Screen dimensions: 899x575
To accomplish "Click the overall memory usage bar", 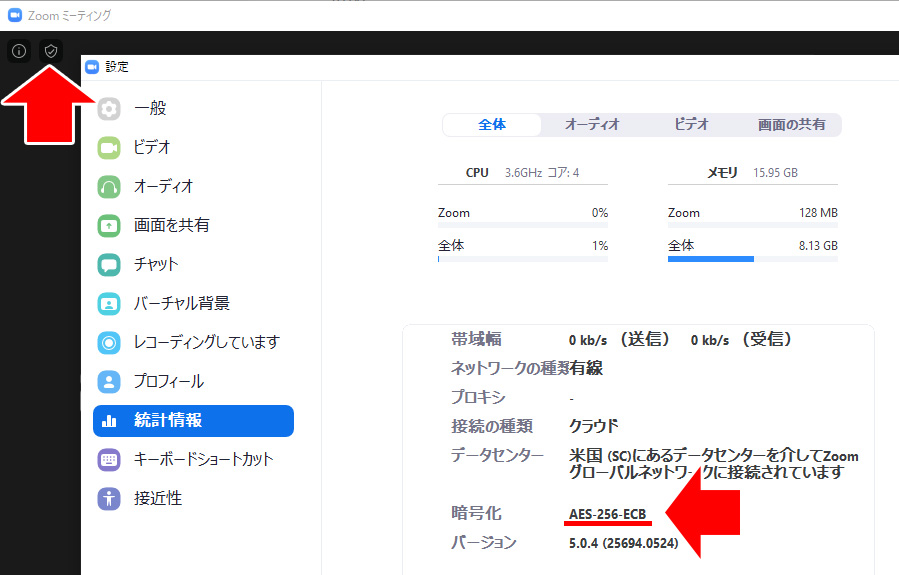I will pos(752,259).
